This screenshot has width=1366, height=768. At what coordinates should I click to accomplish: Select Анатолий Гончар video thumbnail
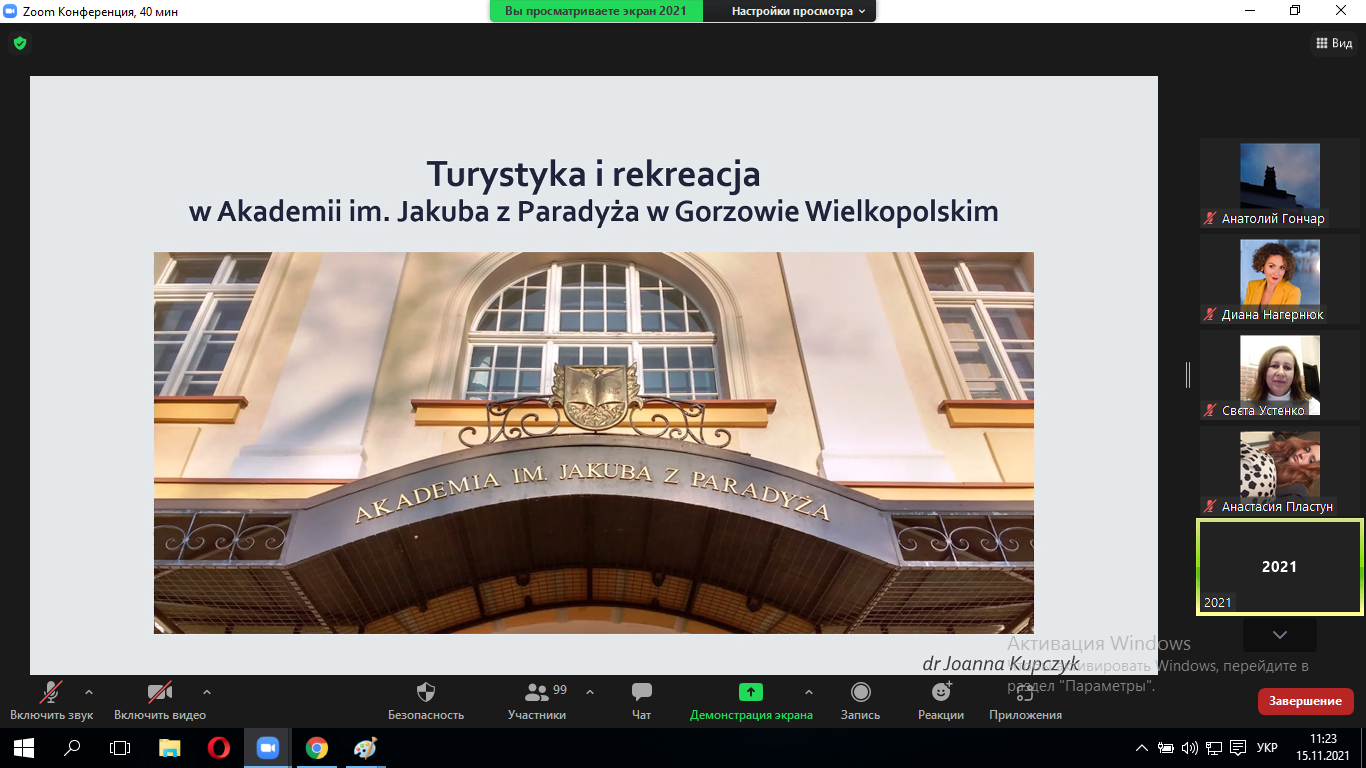click(x=1280, y=183)
